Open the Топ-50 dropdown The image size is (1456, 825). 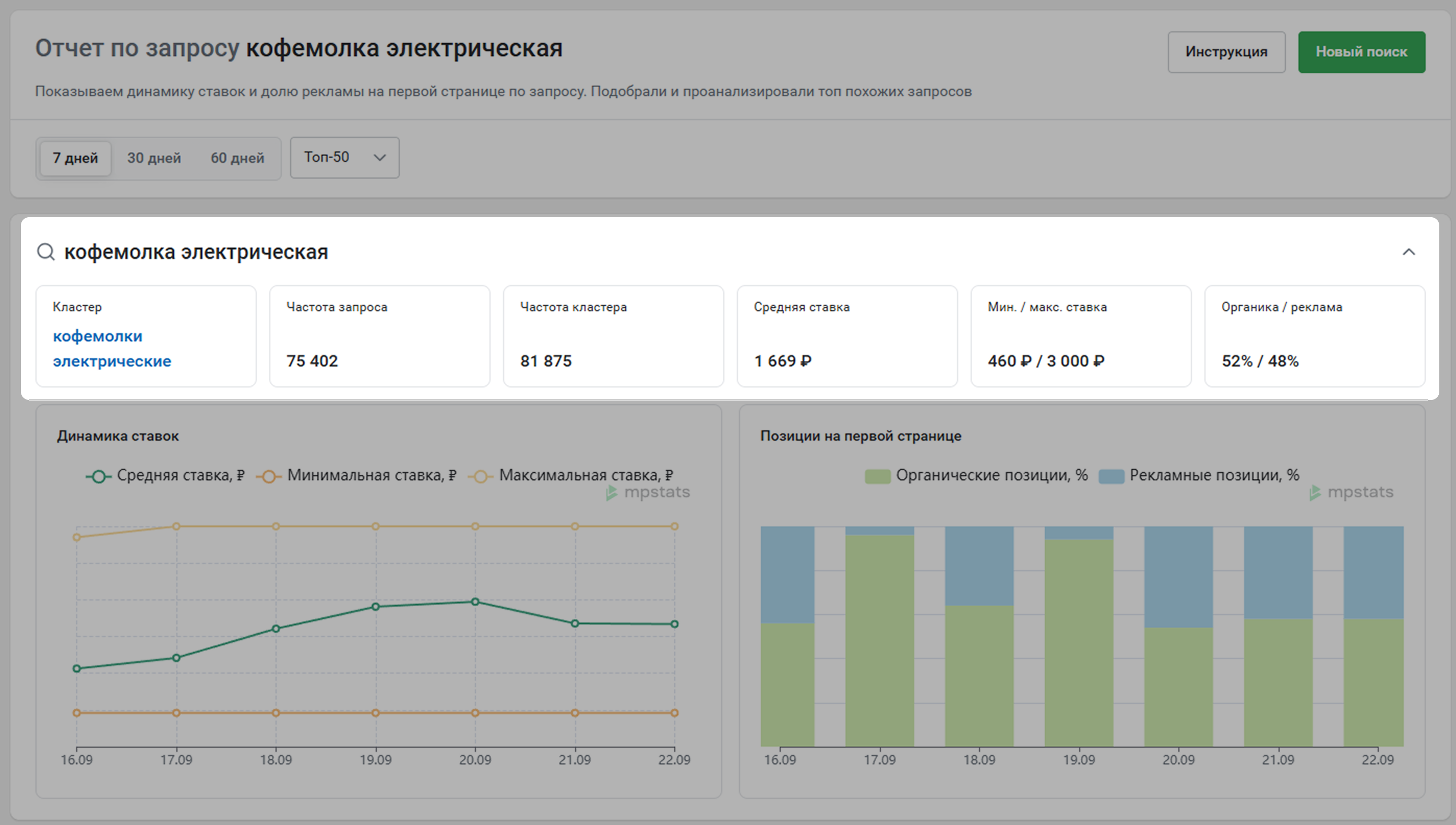click(344, 158)
